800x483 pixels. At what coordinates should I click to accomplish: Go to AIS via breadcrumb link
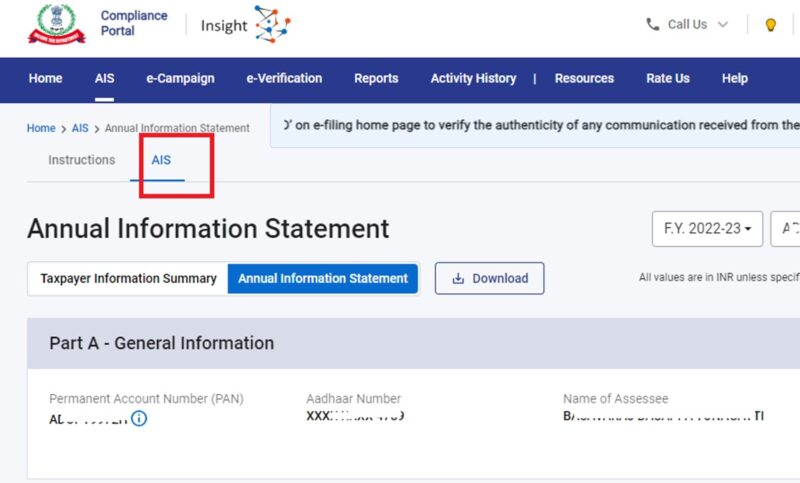[80, 128]
